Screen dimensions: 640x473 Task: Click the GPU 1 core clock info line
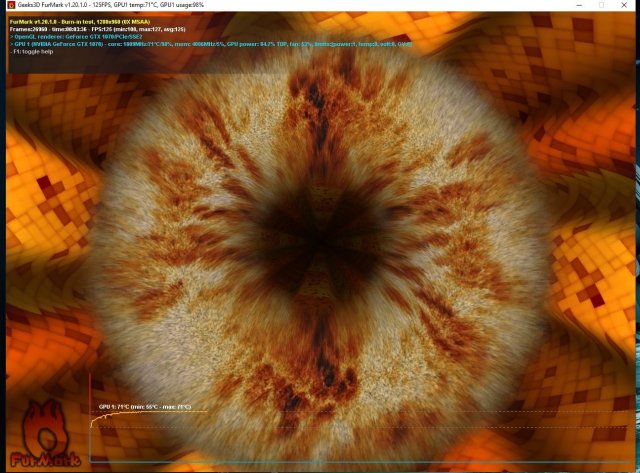(150, 45)
